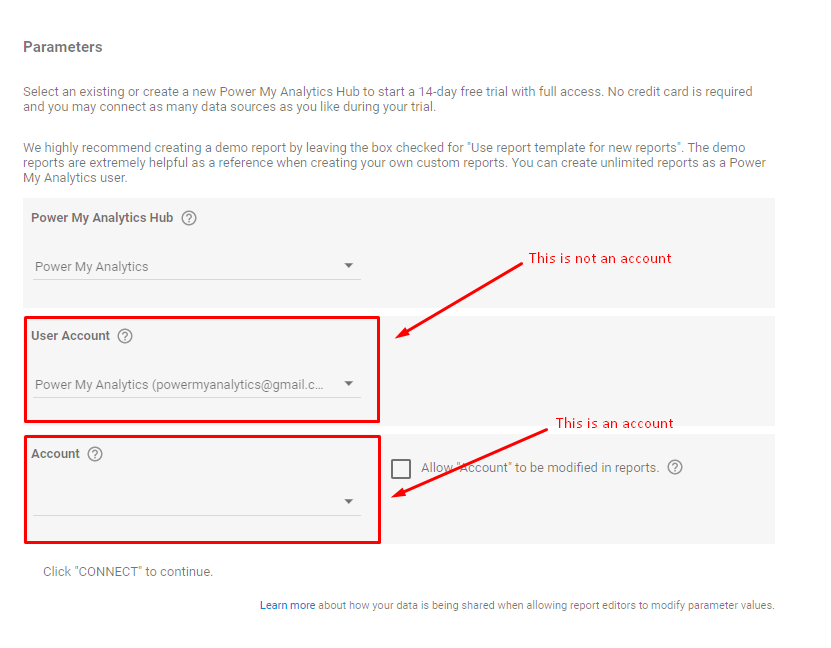Click the Parameters section heading
This screenshot has height=648, width=831.
click(x=62, y=47)
